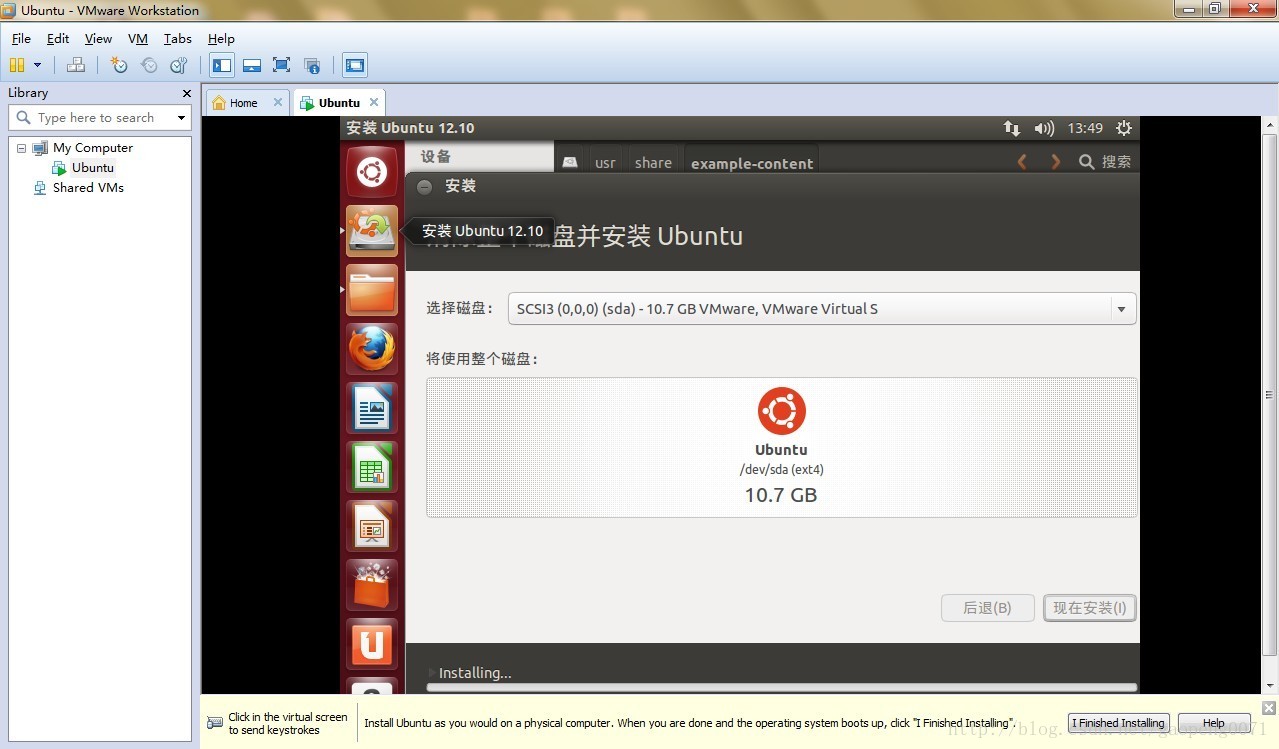Switch to the Home tab
The height and width of the screenshot is (749, 1279).
coord(243,103)
